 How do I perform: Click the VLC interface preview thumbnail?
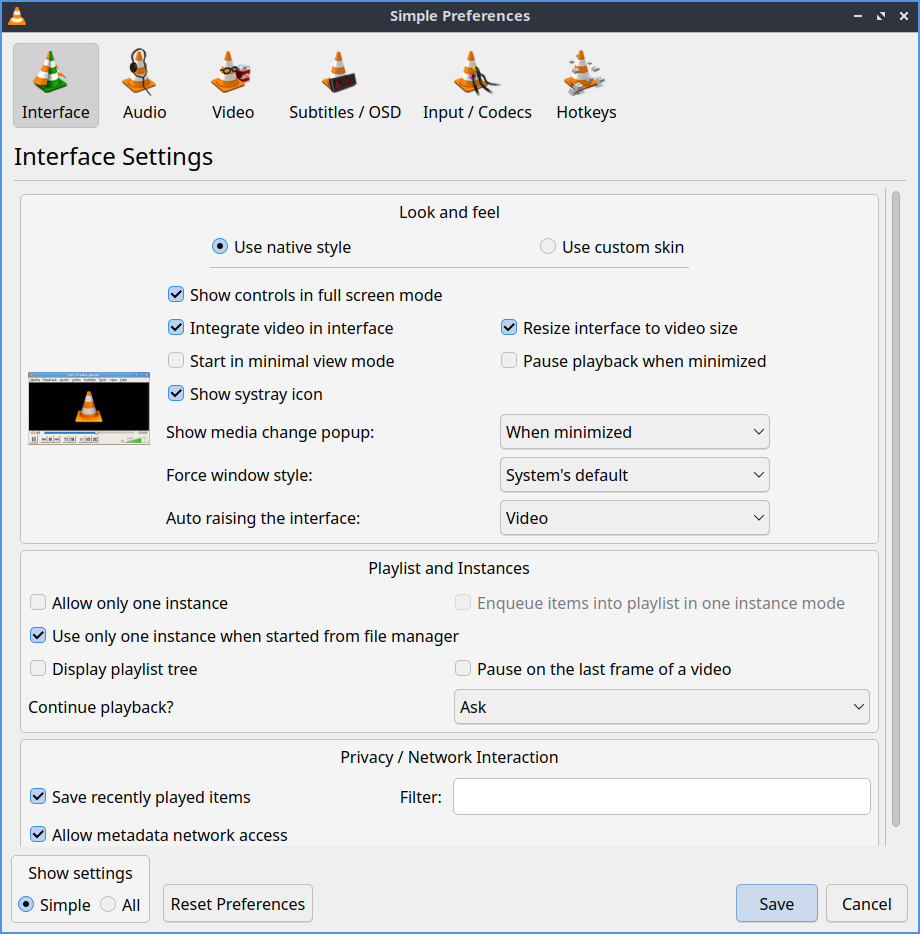pyautogui.click(x=89, y=408)
